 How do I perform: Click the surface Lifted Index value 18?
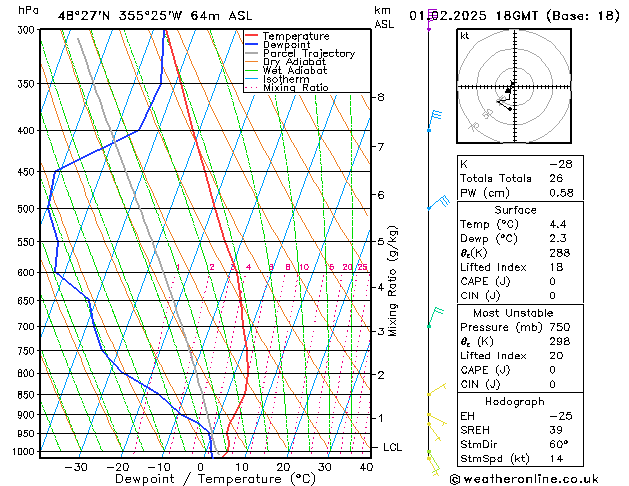click(x=556, y=267)
